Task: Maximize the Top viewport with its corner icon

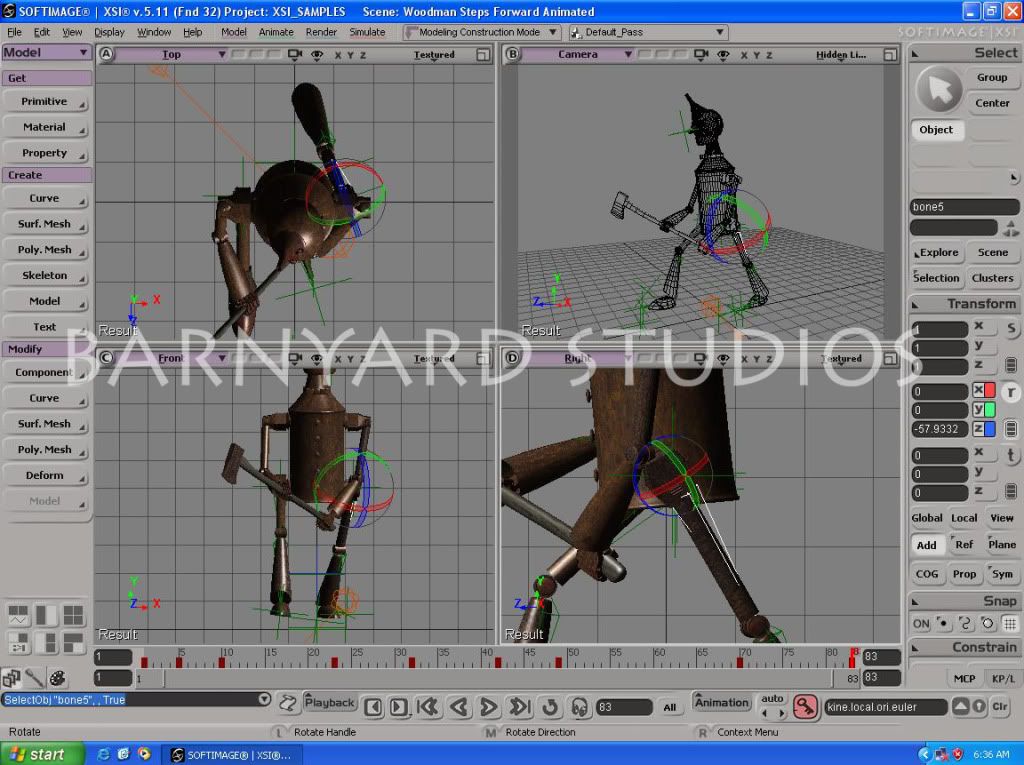Action: (x=483, y=55)
